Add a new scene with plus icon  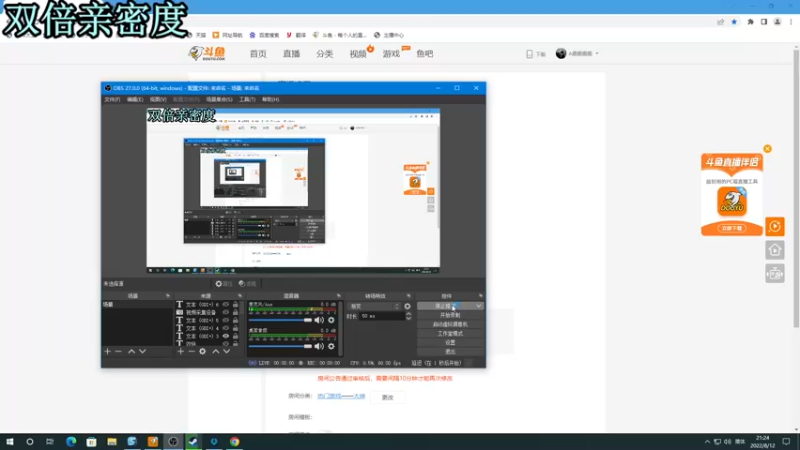pyautogui.click(x=108, y=352)
